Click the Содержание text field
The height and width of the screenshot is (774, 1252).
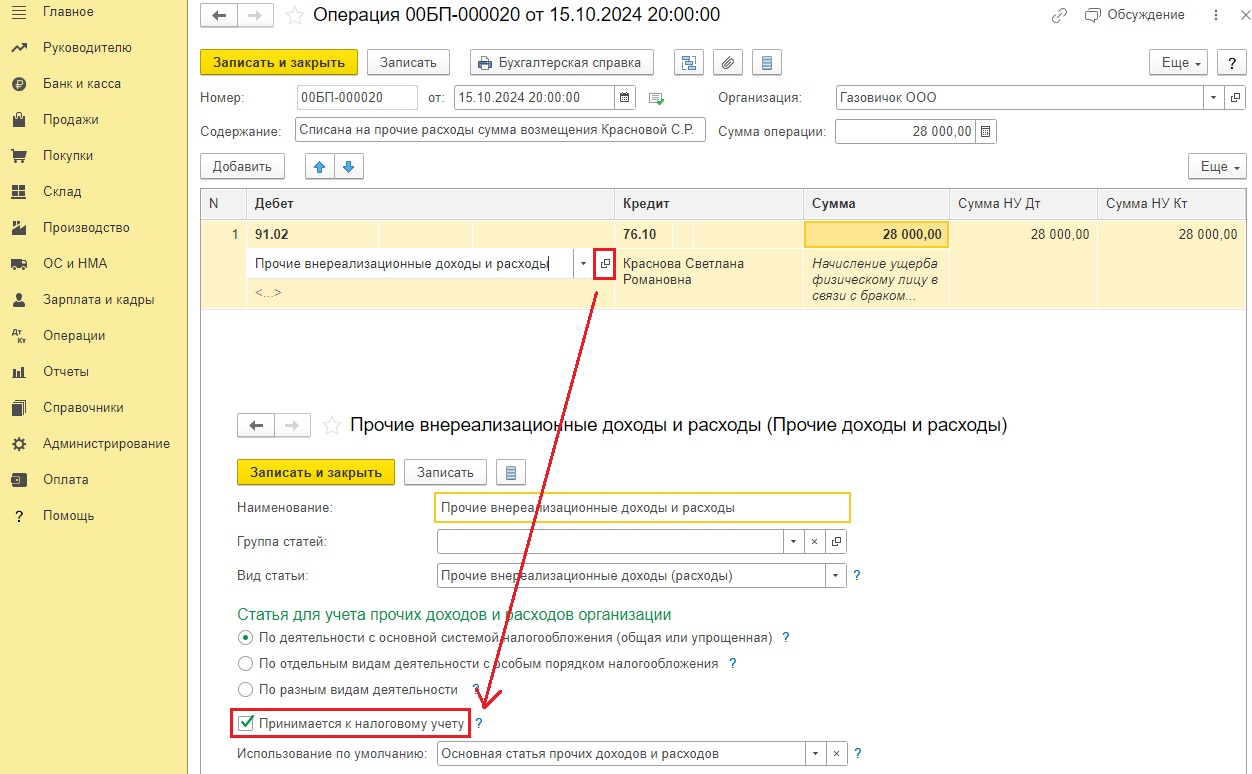pyautogui.click(x=500, y=130)
